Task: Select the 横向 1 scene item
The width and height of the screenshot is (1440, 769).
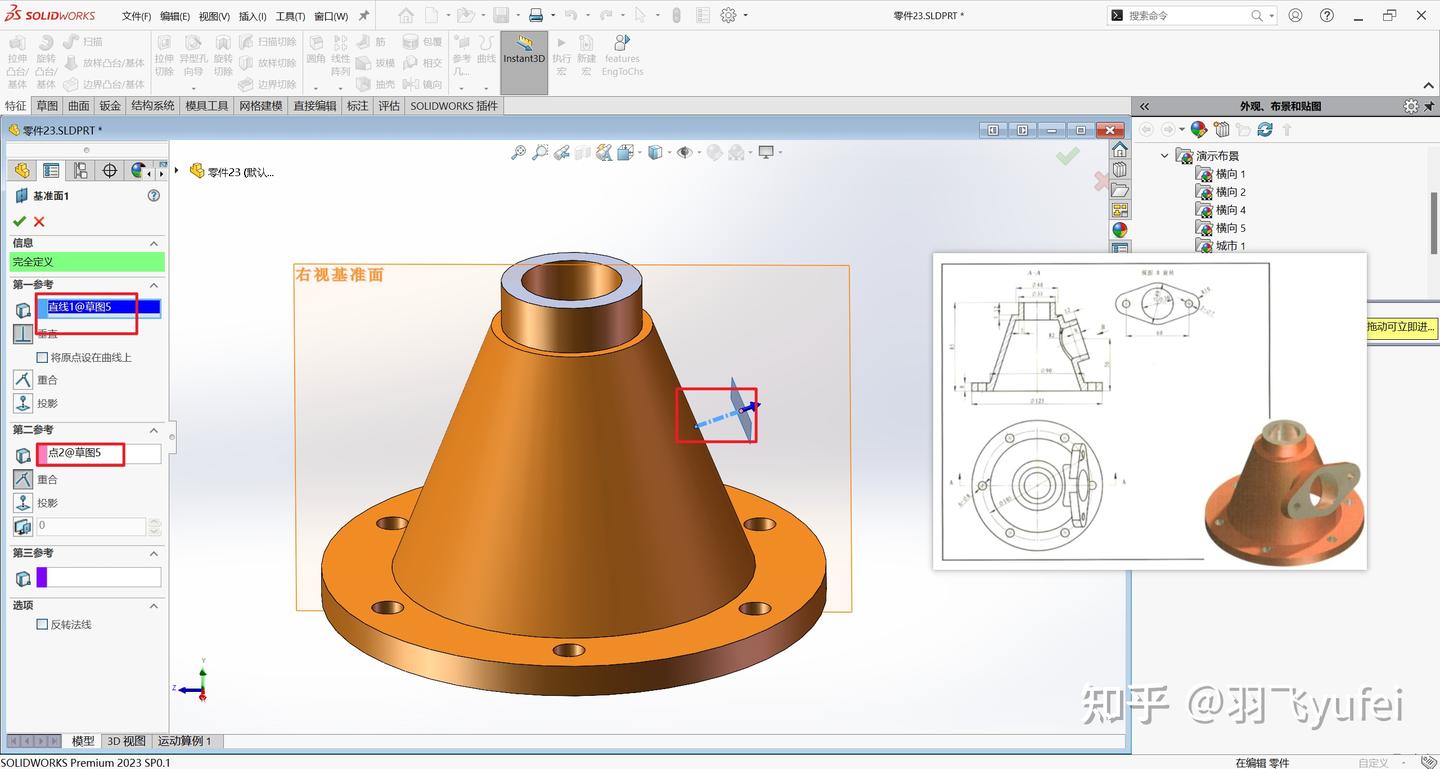Action: [x=1230, y=174]
